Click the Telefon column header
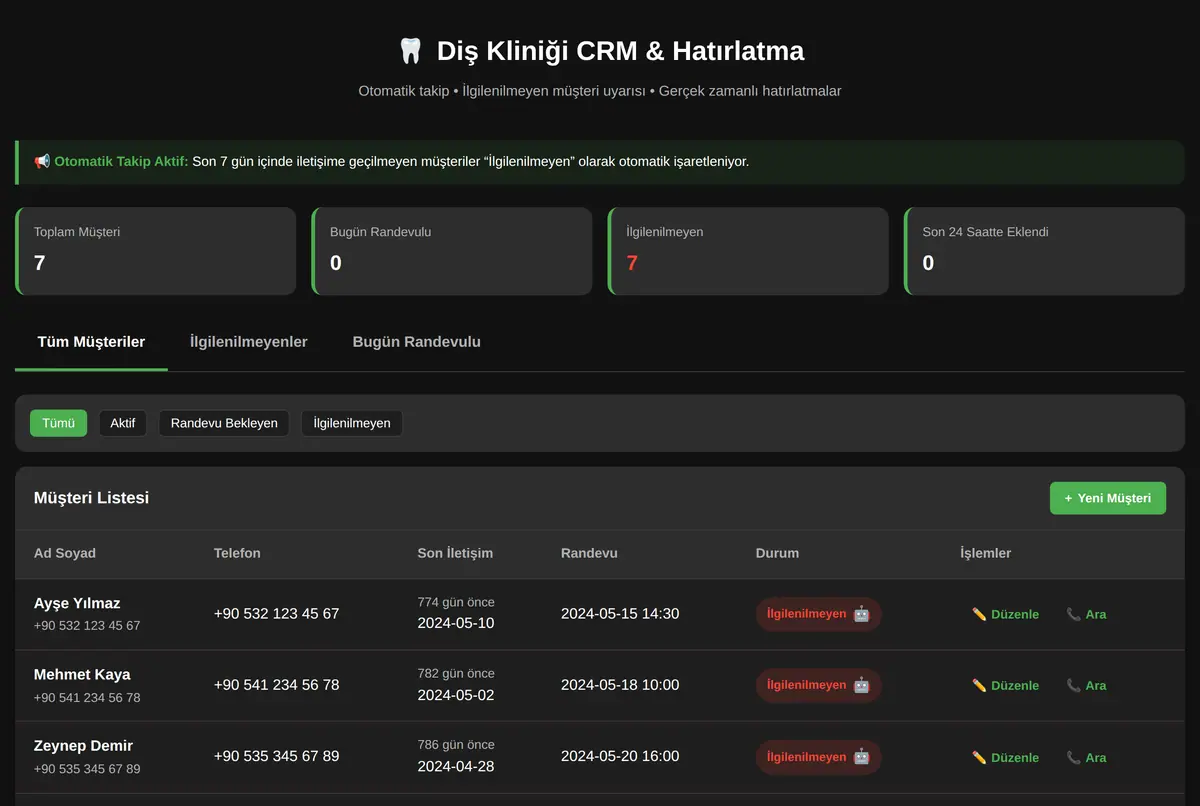The image size is (1200, 806). point(237,553)
